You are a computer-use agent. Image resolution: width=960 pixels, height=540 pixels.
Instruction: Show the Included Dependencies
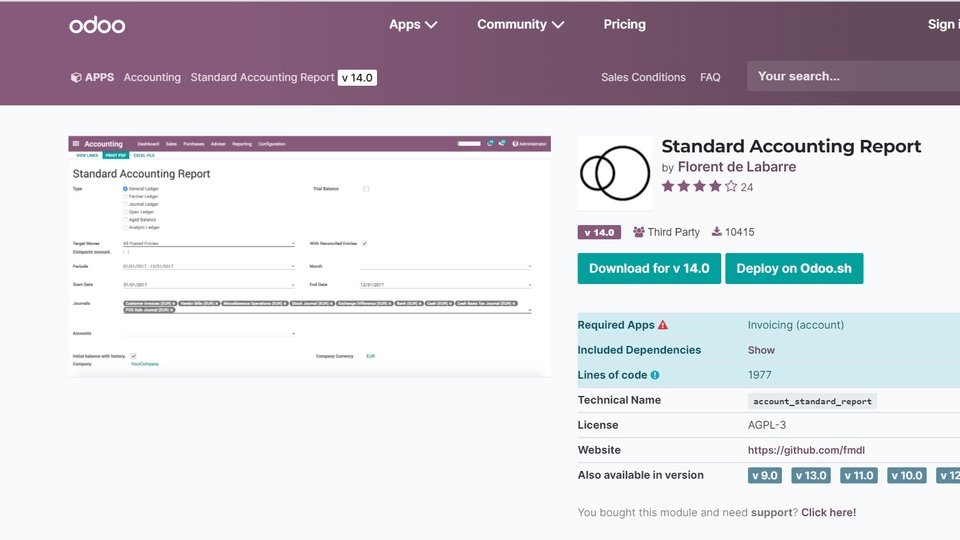click(x=761, y=350)
